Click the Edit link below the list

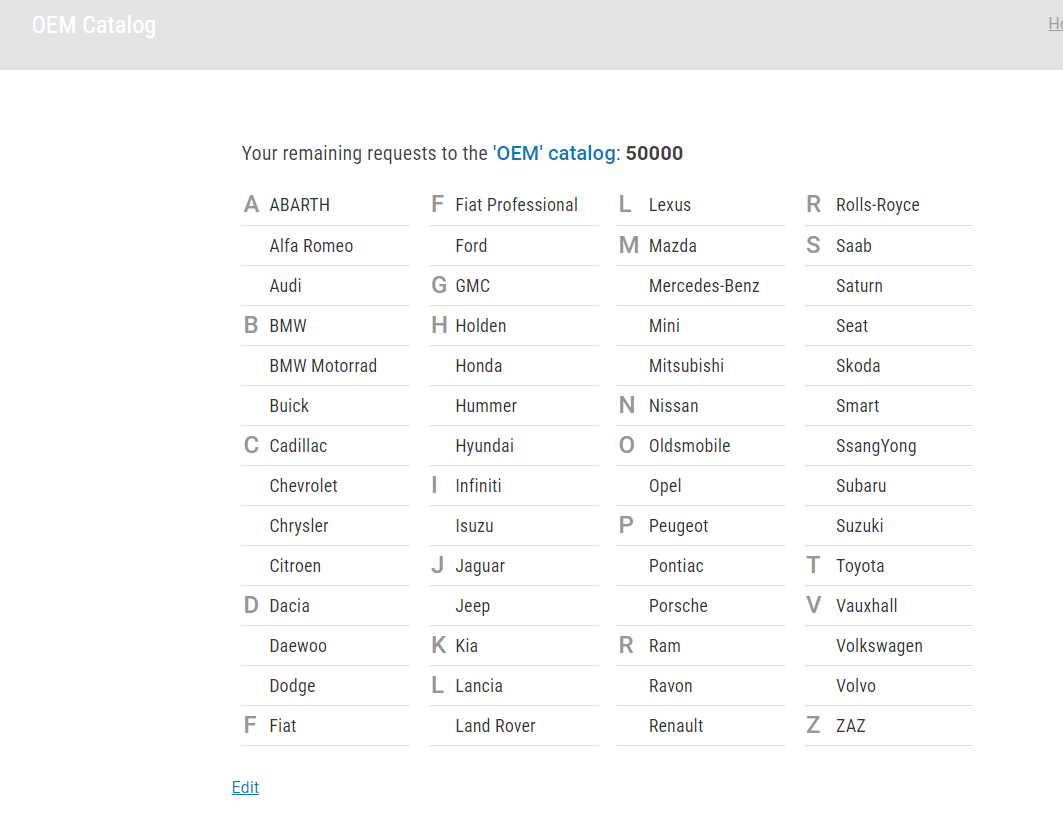[x=245, y=788]
